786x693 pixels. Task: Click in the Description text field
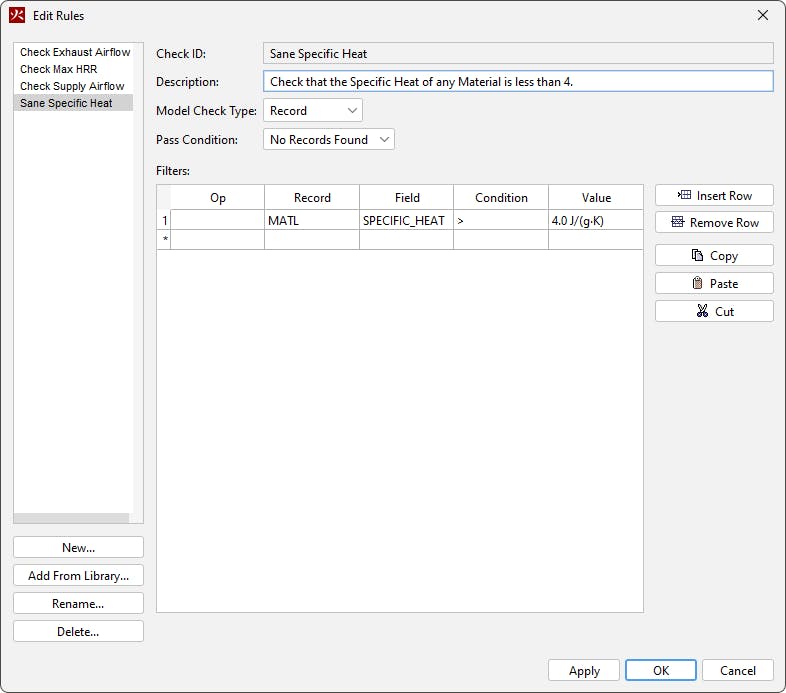pos(518,82)
